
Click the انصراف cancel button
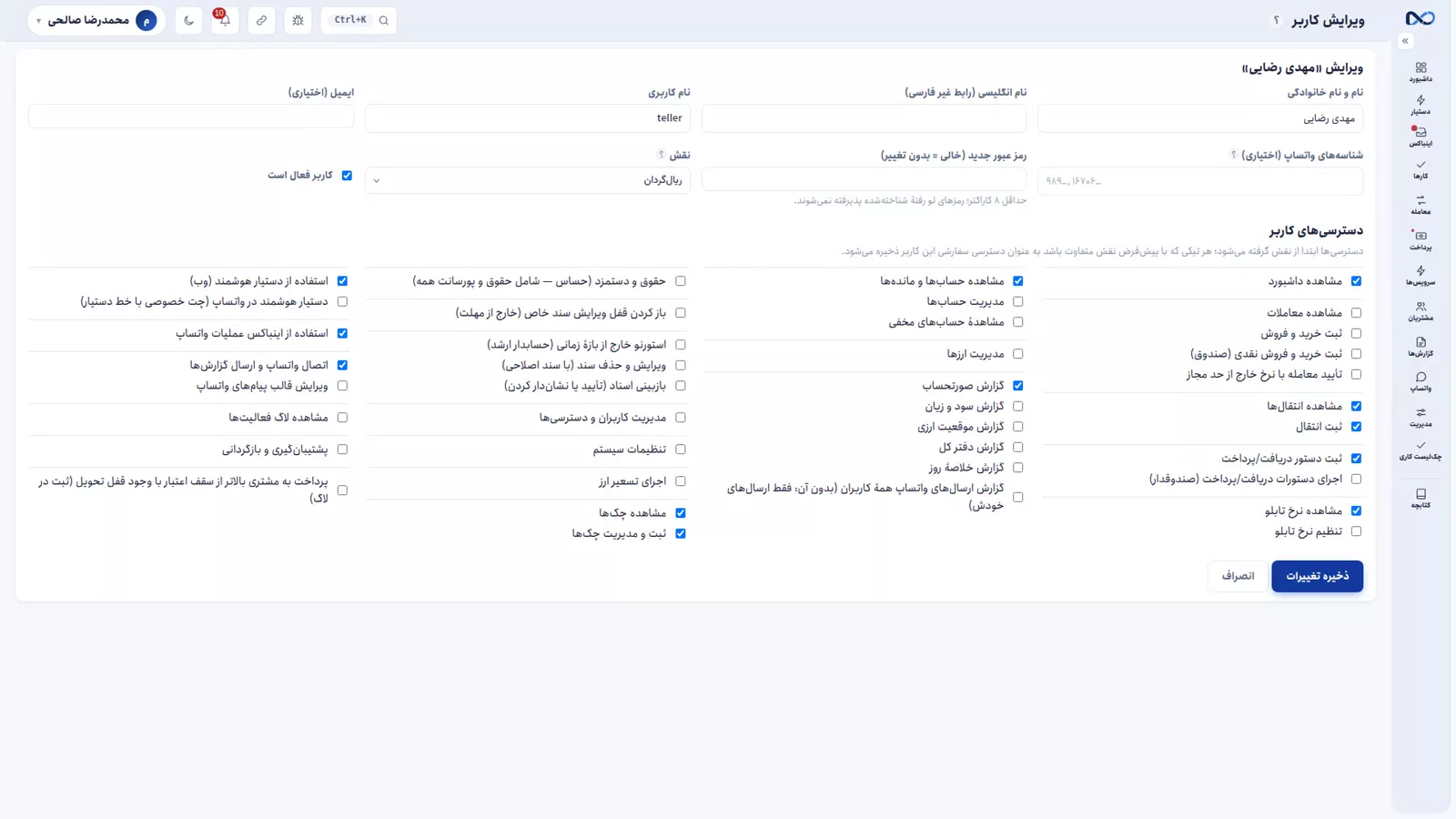[x=1238, y=576]
